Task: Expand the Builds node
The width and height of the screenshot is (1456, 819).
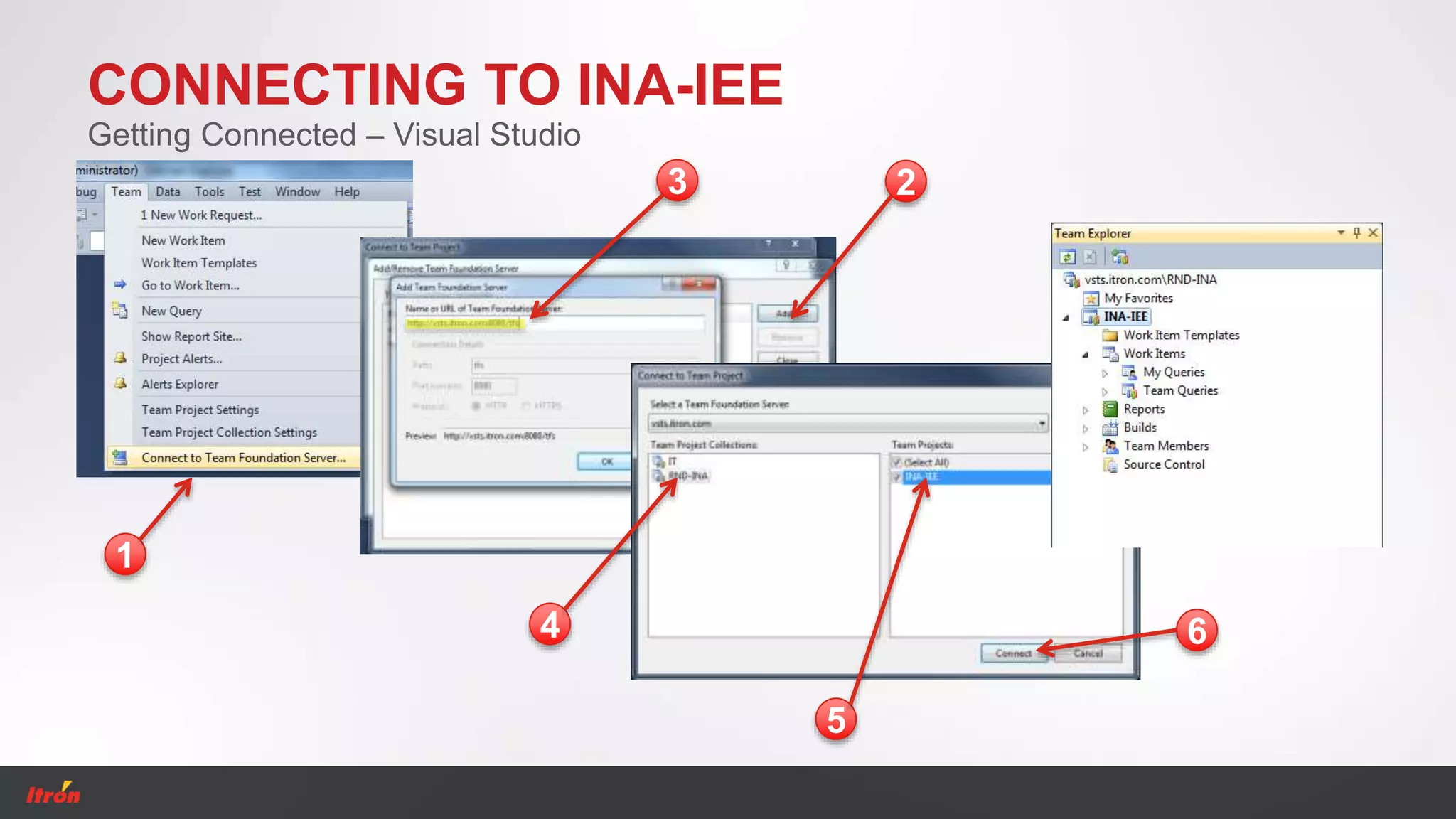Action: (x=1086, y=428)
